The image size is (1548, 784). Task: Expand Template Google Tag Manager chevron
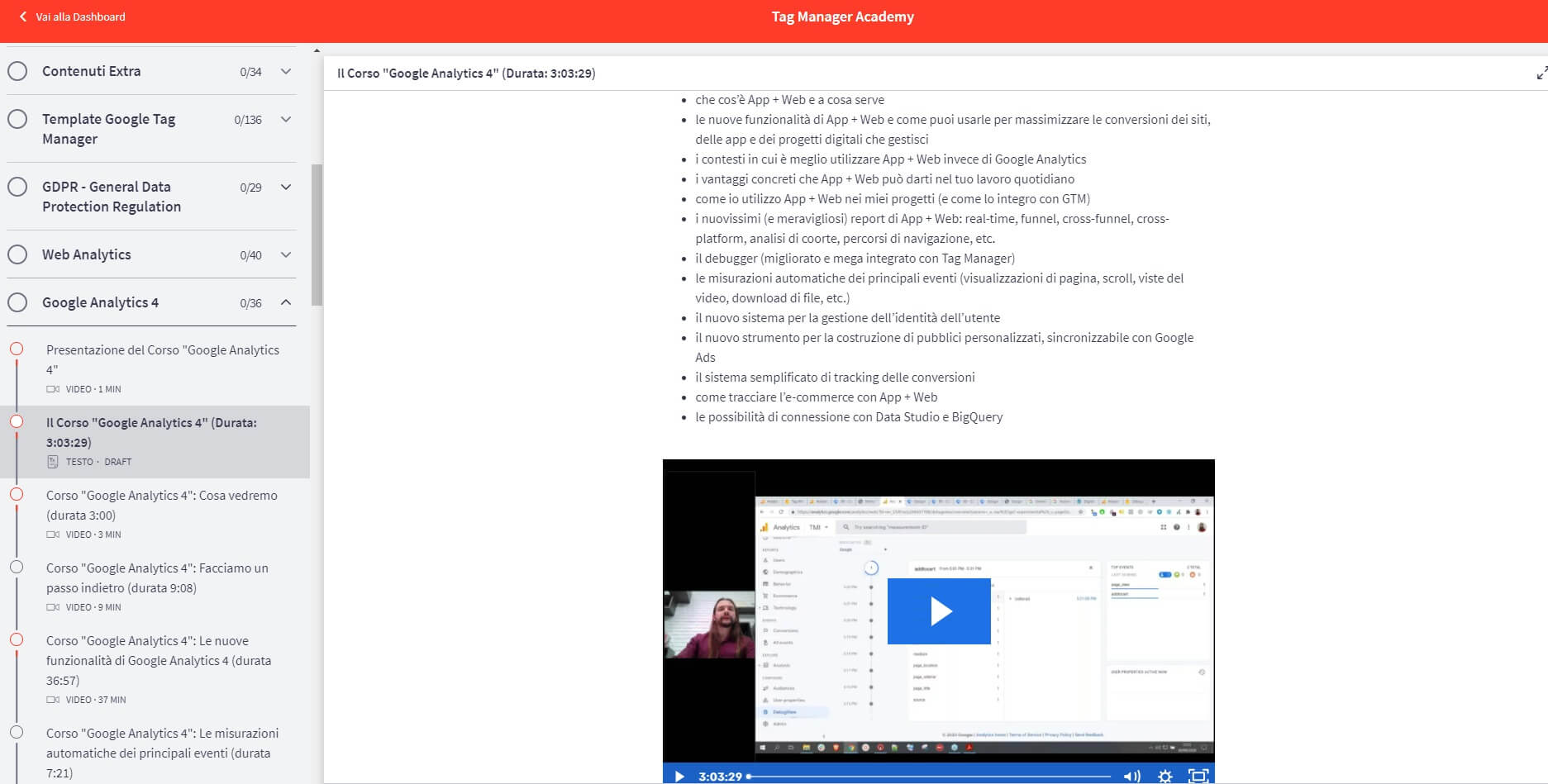(x=286, y=119)
